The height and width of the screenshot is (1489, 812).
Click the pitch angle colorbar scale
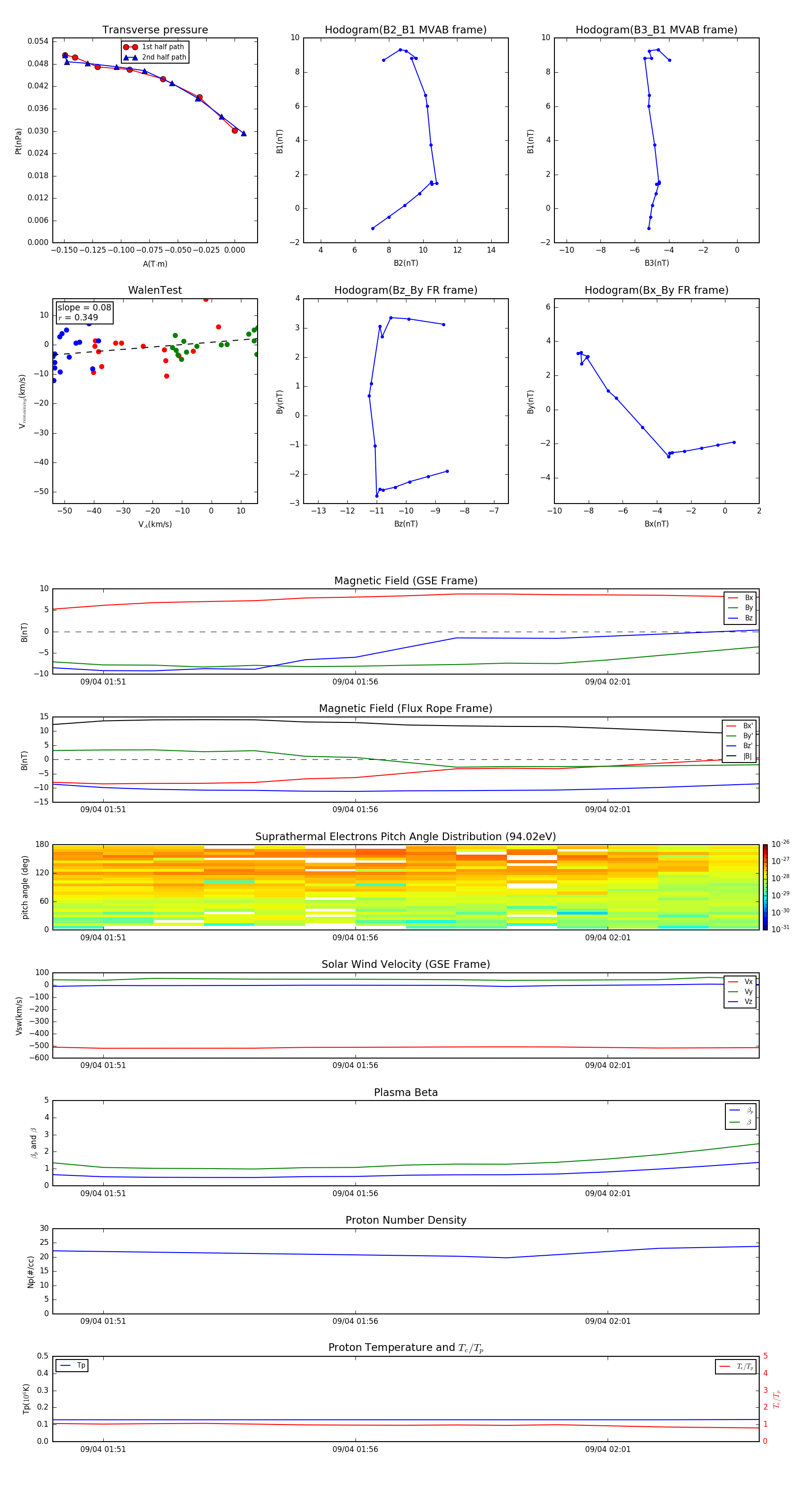[x=765, y=887]
